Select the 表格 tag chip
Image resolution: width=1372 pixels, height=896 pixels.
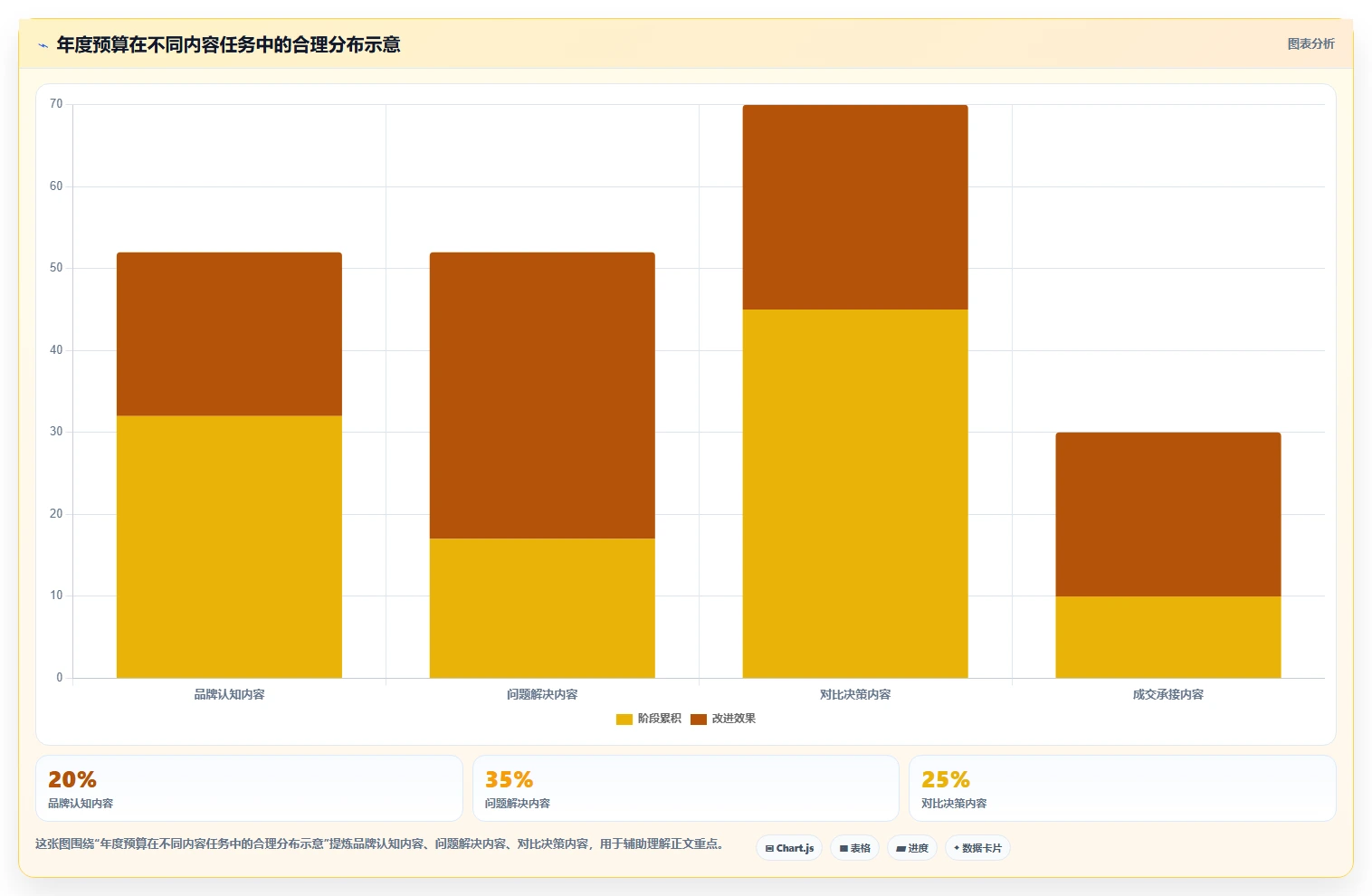(854, 848)
